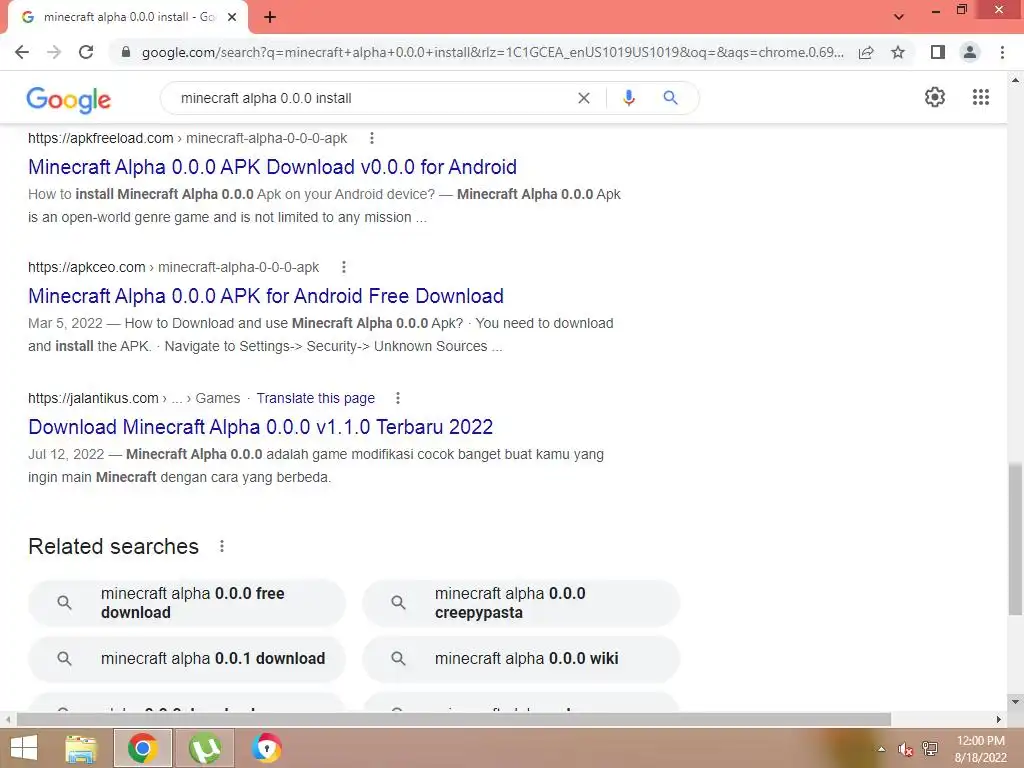Screen dimensions: 1024x768
Task: View site information via the lock icon
Action: 126,52
